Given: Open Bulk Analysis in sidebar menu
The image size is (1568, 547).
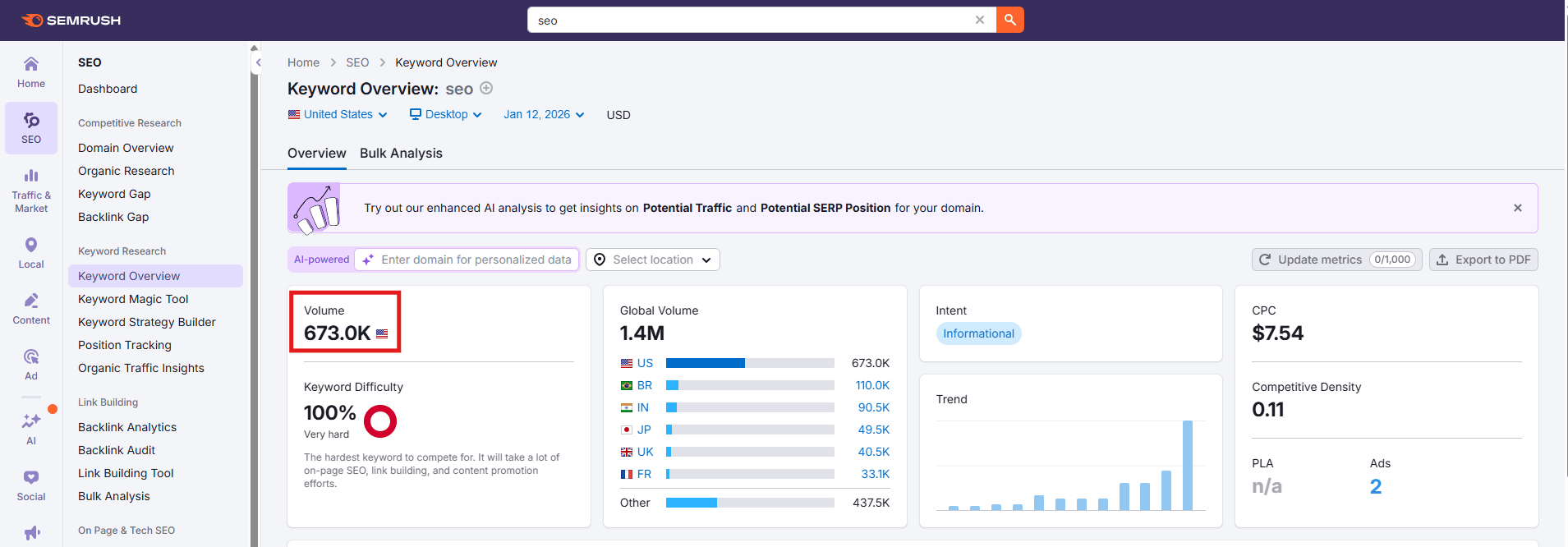Looking at the screenshot, I should click(x=114, y=496).
